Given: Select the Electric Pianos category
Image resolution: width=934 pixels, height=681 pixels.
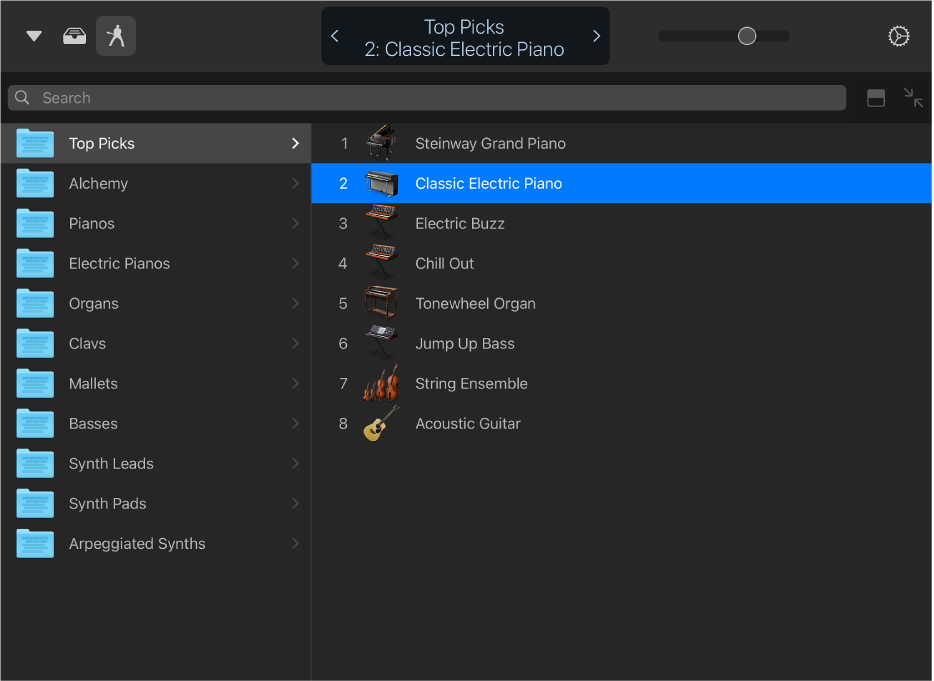Looking at the screenshot, I should coord(119,263).
